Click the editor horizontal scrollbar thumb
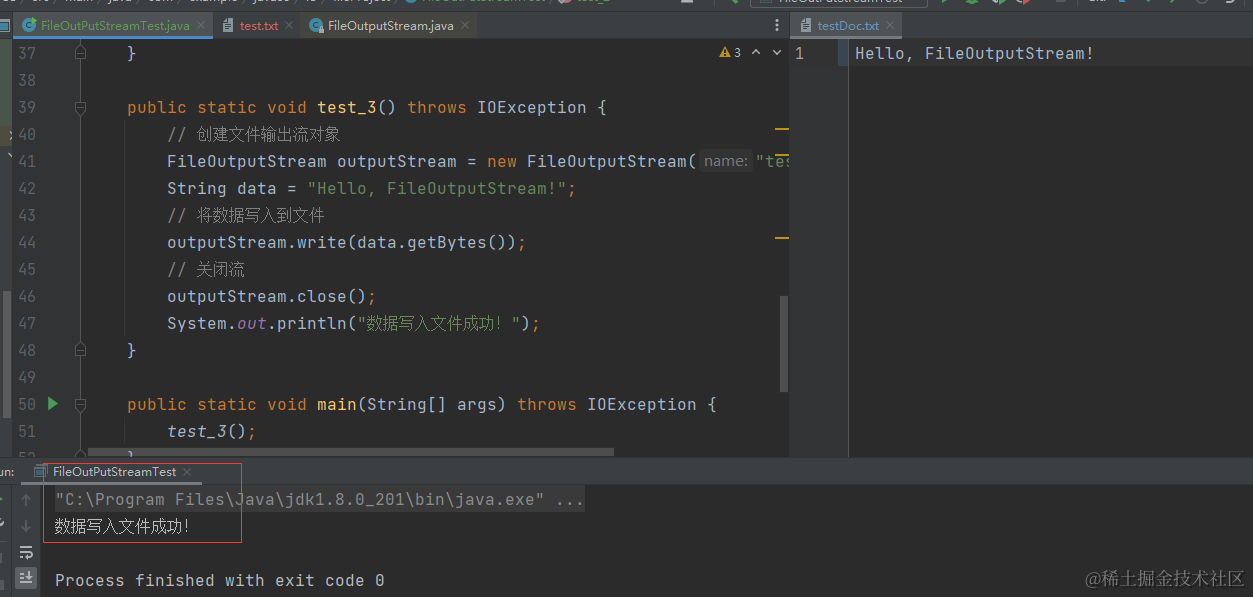The image size is (1253, 597). click(x=352, y=453)
